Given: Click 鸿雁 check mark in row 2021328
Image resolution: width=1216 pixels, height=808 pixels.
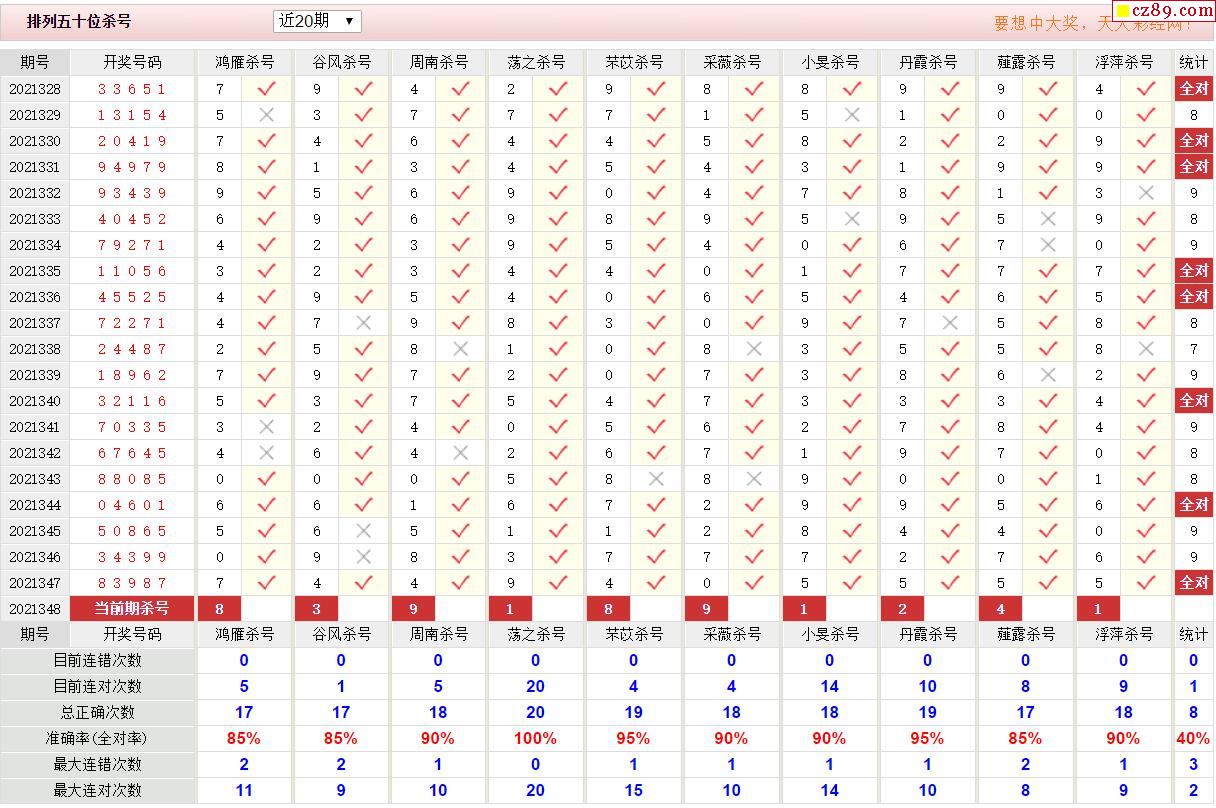Looking at the screenshot, I should [266, 88].
